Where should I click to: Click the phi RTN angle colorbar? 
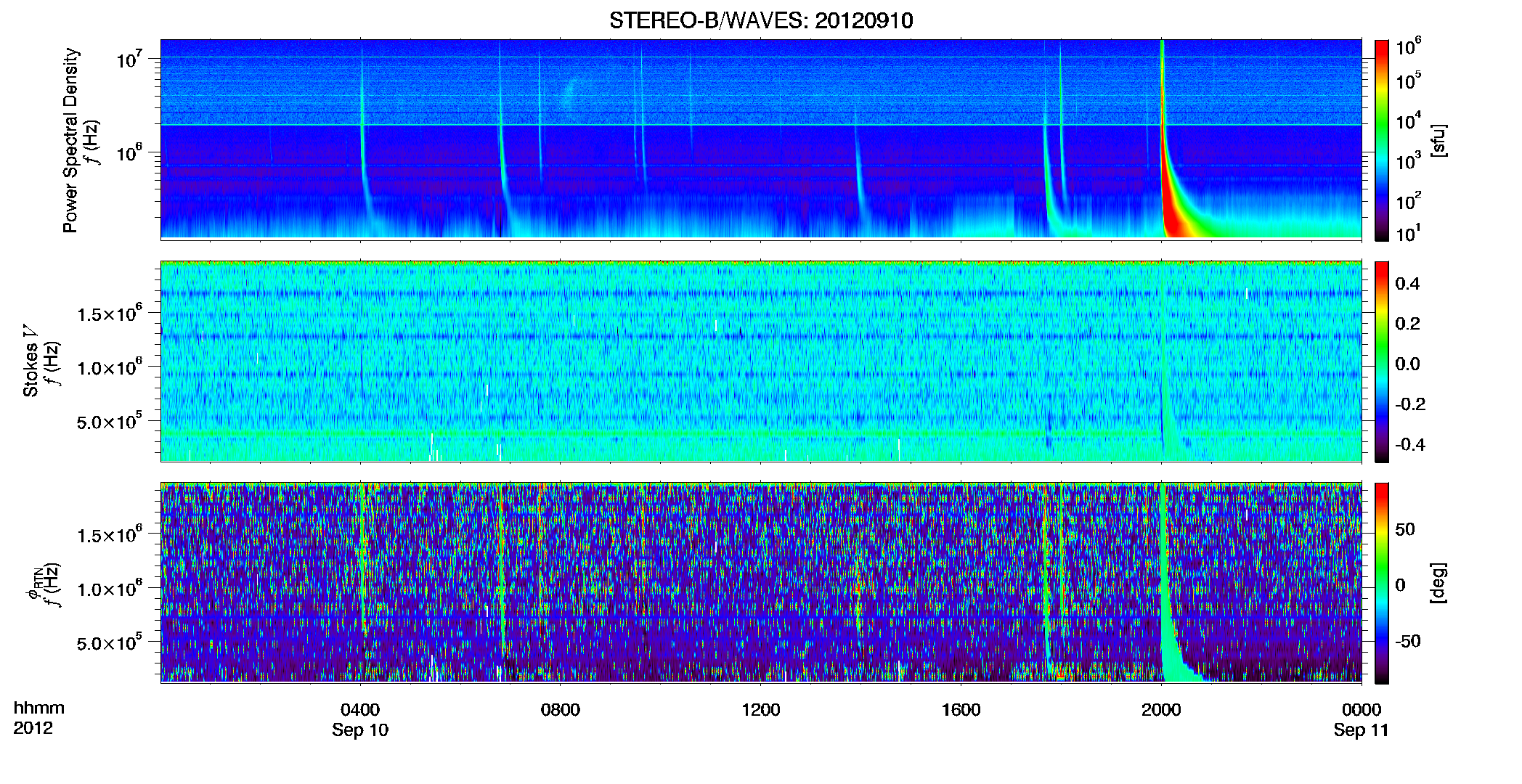click(x=1382, y=583)
